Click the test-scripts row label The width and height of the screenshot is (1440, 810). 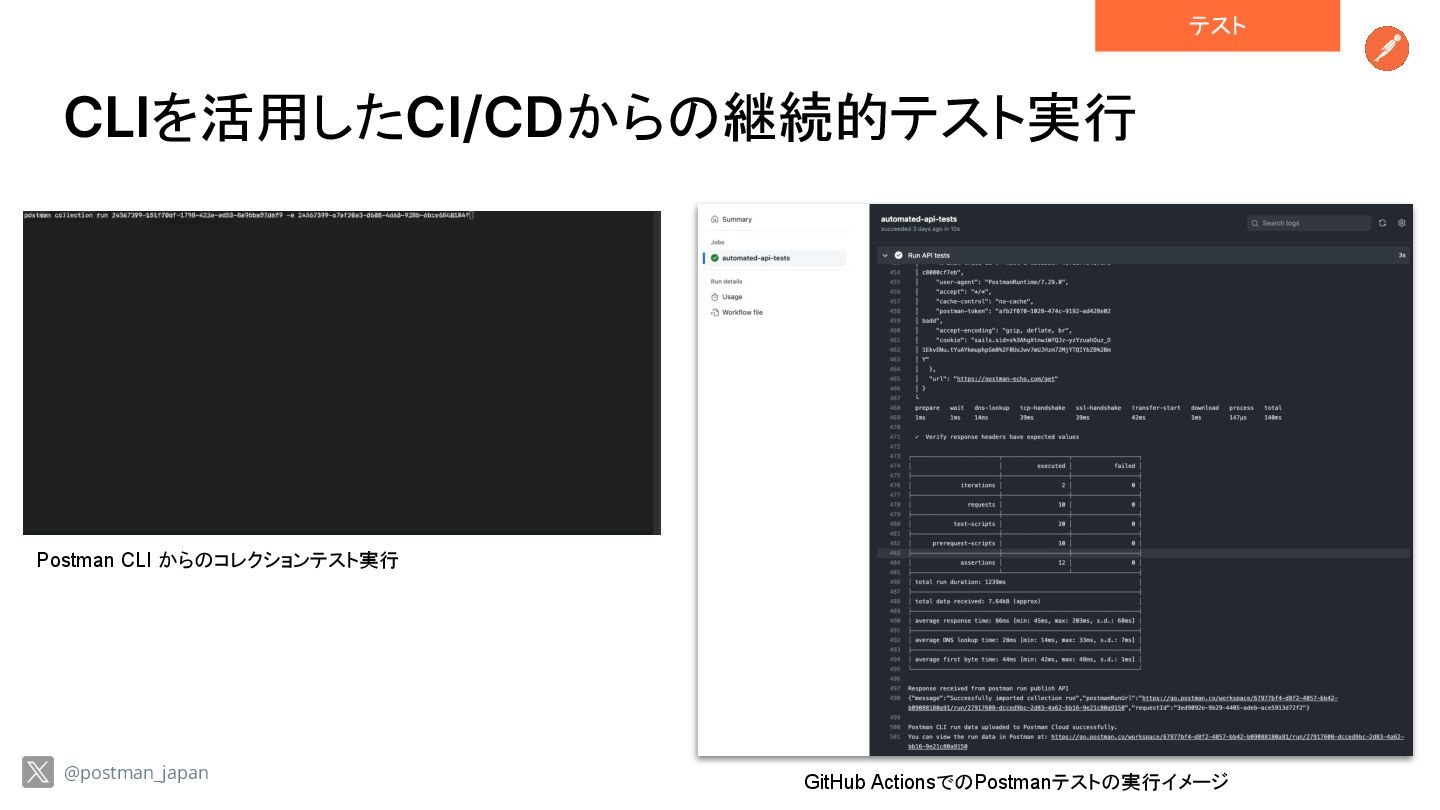(x=974, y=524)
